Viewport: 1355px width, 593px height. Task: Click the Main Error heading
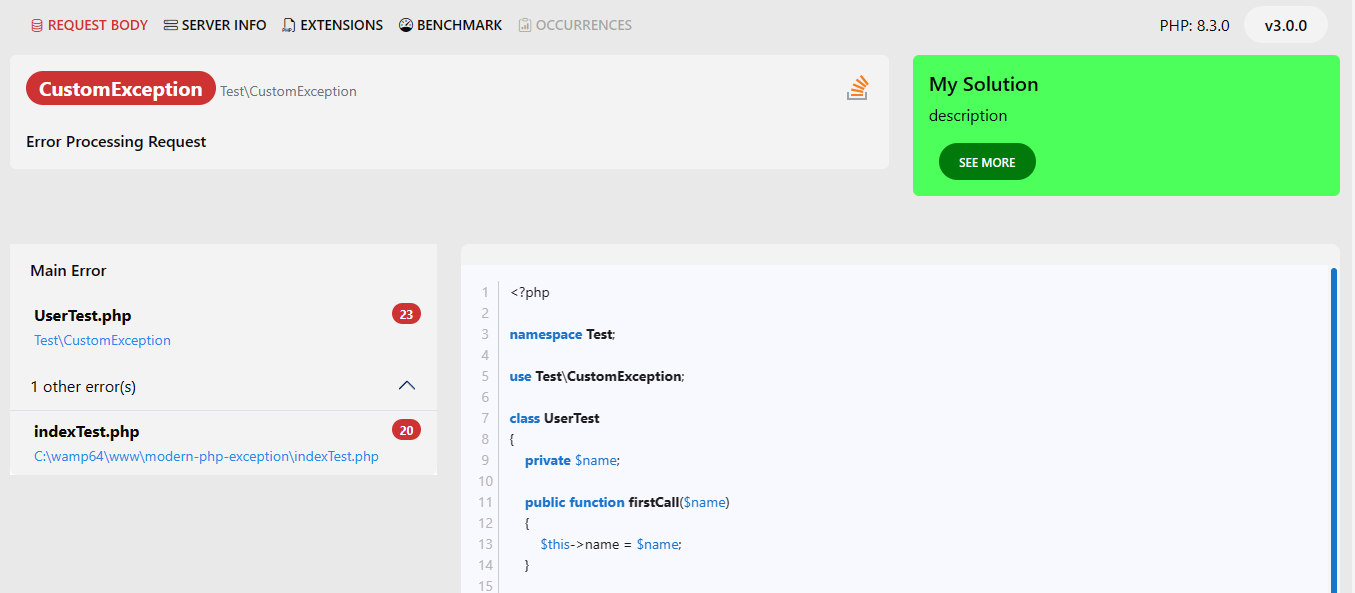pos(68,270)
